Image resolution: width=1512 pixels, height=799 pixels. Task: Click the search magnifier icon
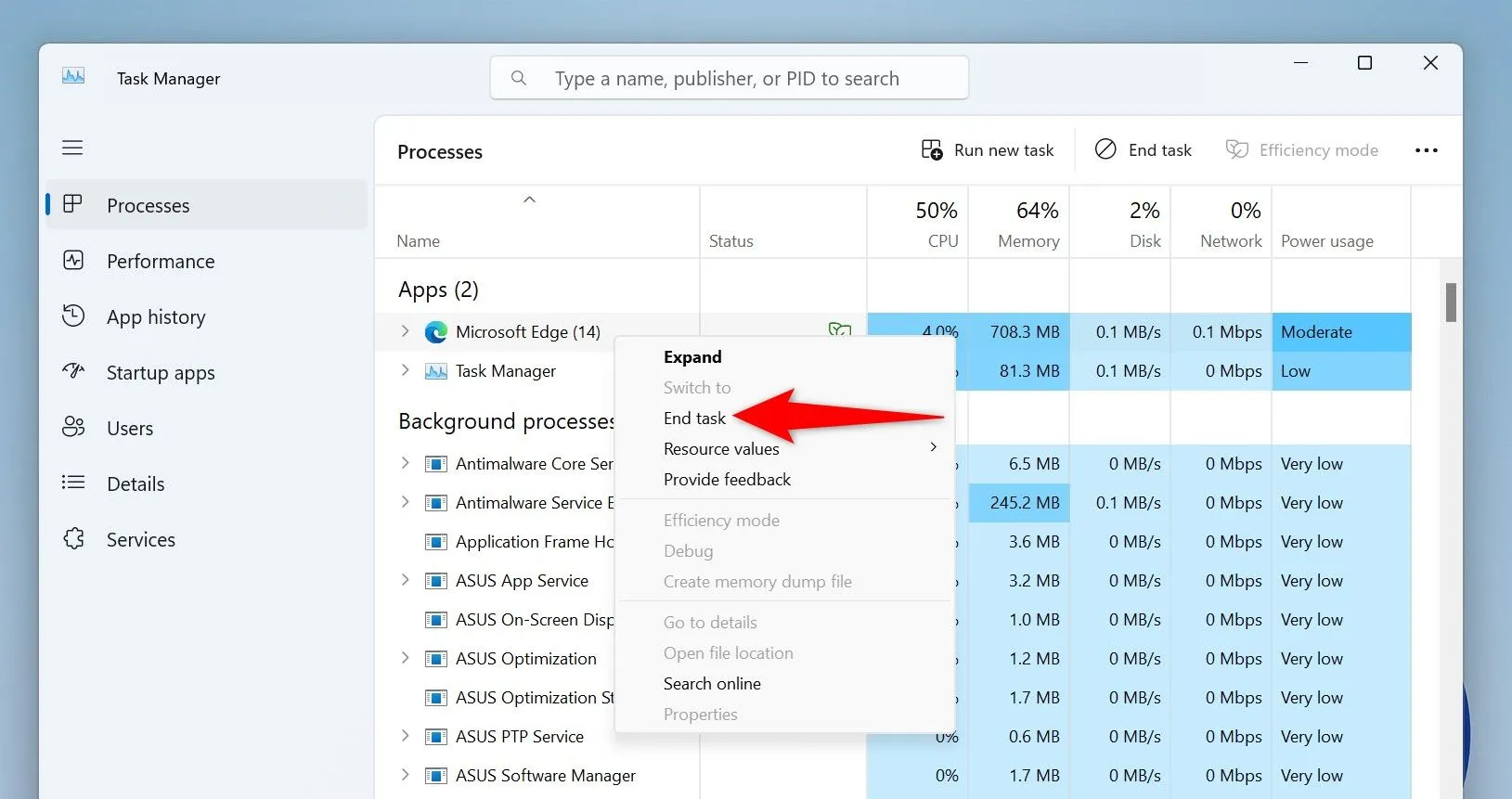point(519,78)
